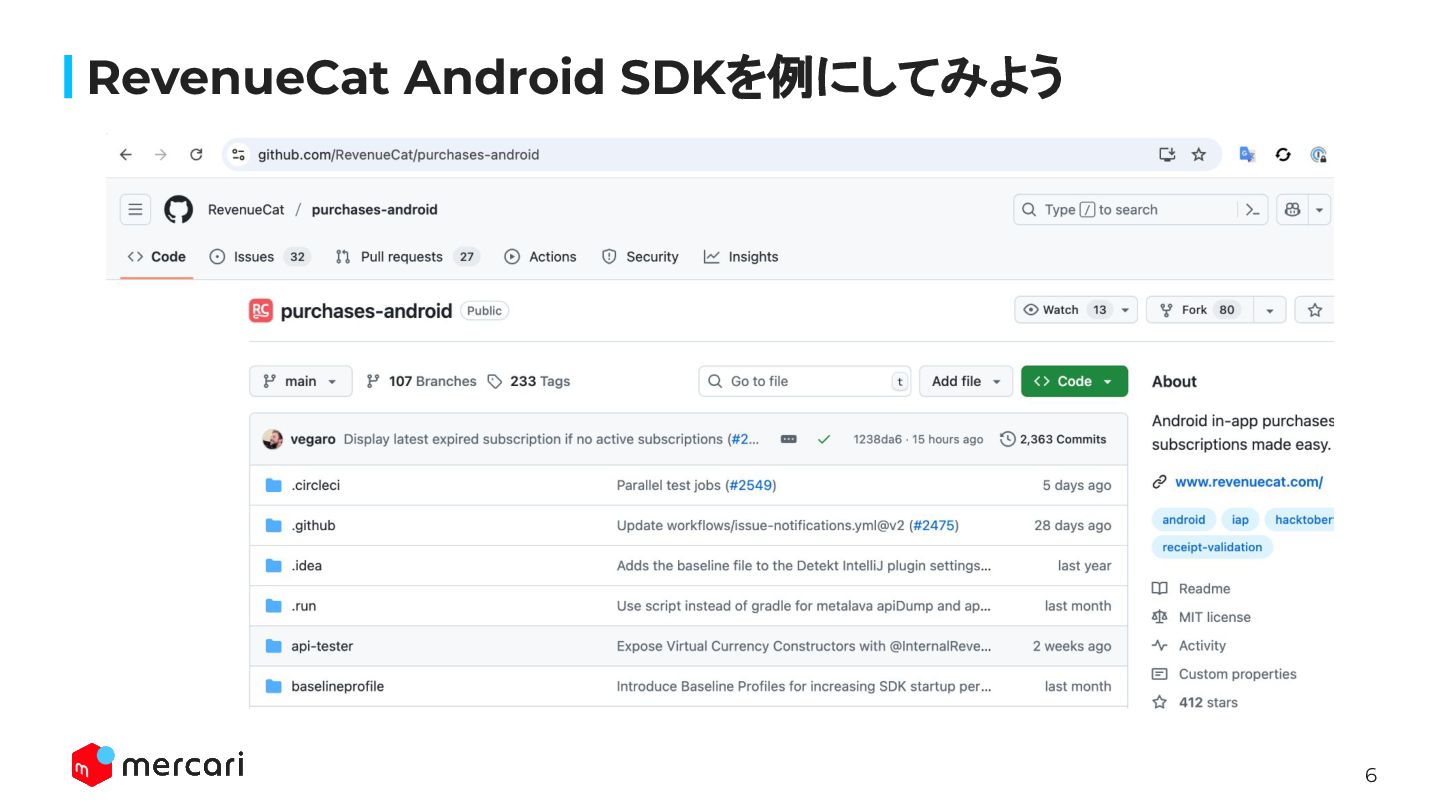1440x810 pixels.
Task: Open the .run folder
Action: tap(304, 606)
